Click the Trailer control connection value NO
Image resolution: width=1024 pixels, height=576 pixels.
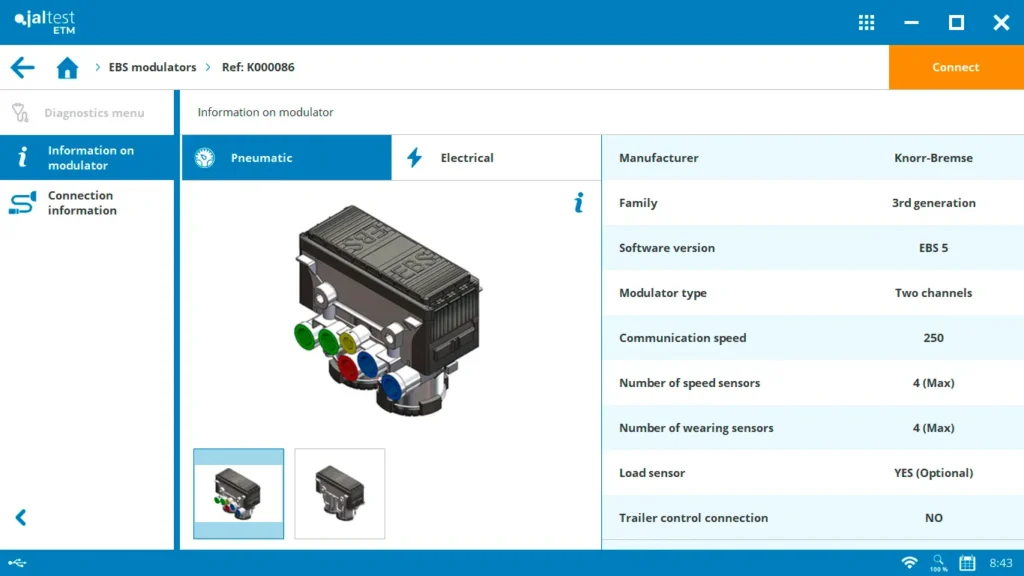point(933,518)
